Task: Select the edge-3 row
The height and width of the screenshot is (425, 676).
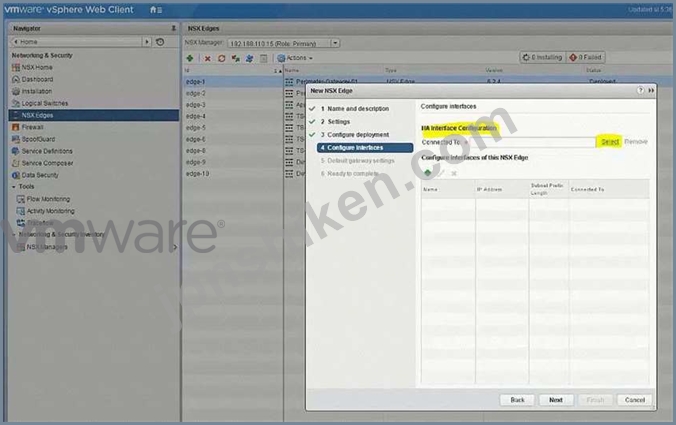Action: [195, 105]
